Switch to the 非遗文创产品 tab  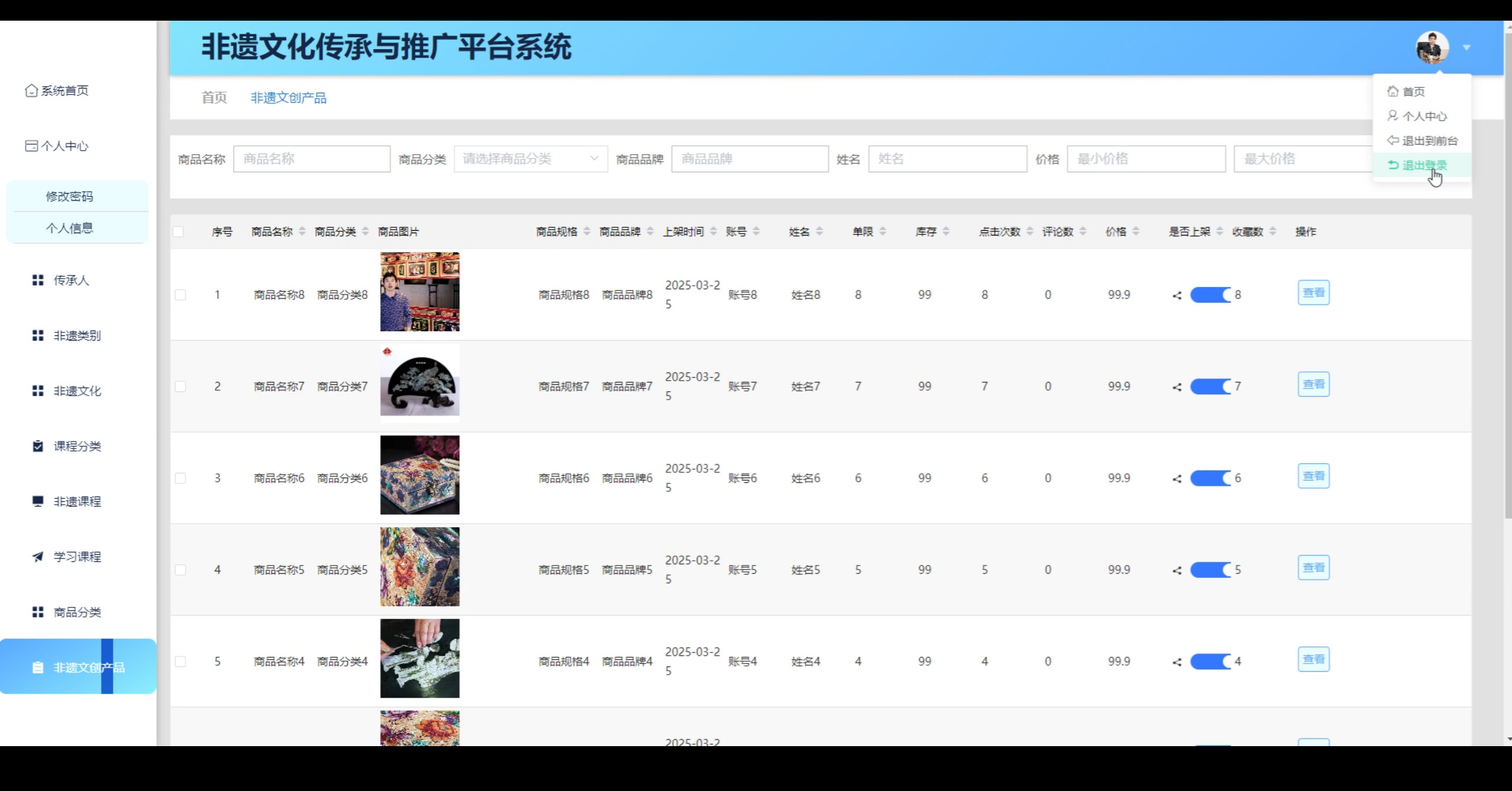tap(289, 97)
